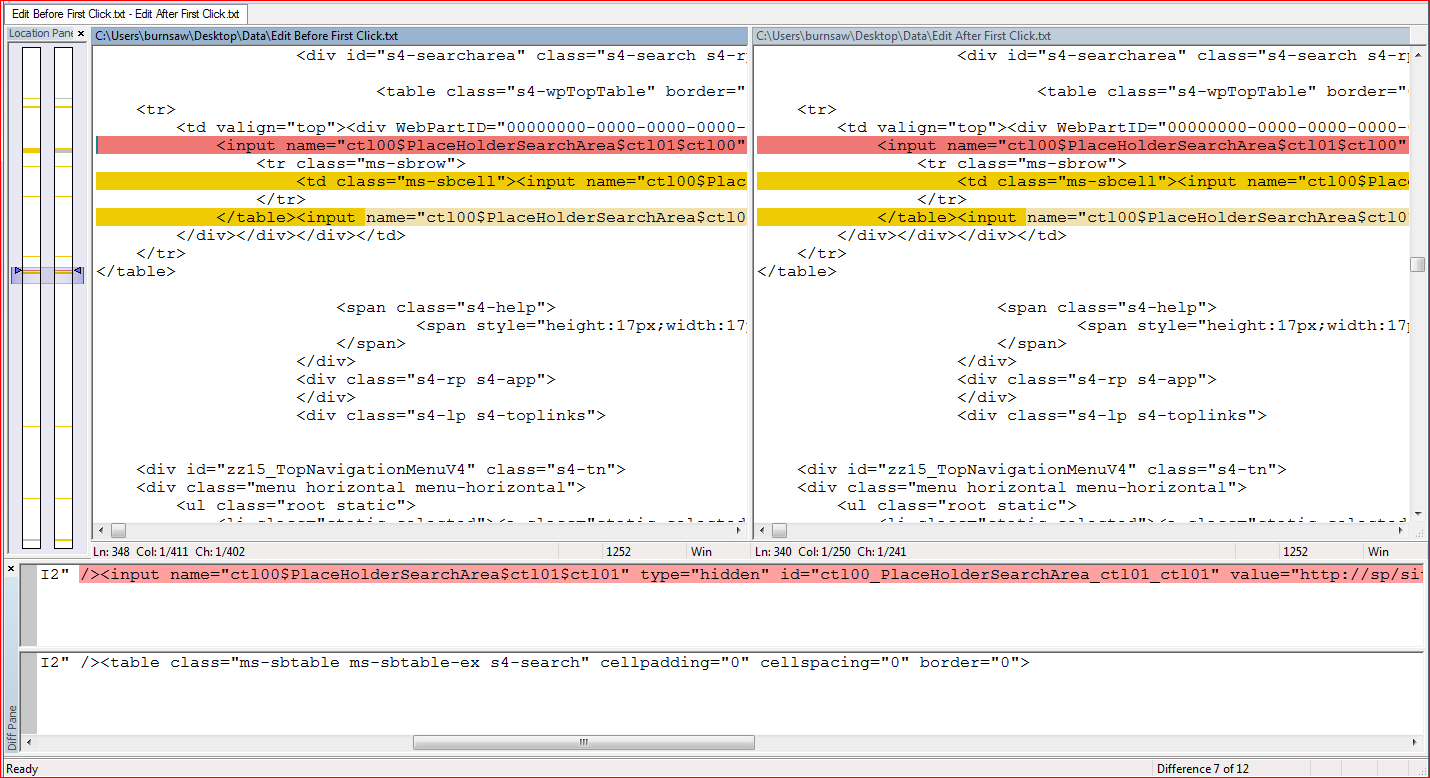Image resolution: width=1430 pixels, height=778 pixels.
Task: Select the Edit Before First Click comparison tab
Action: (x=126, y=14)
